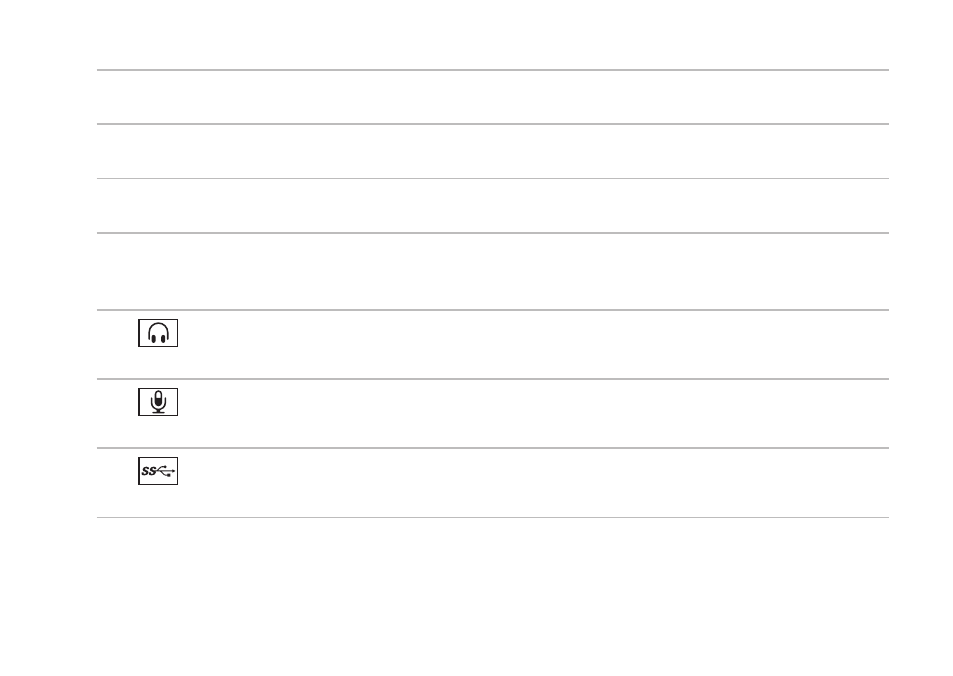Viewport: 953px width, 676px height.
Task: Click the divider between first and second empty rows
Action: (493, 124)
